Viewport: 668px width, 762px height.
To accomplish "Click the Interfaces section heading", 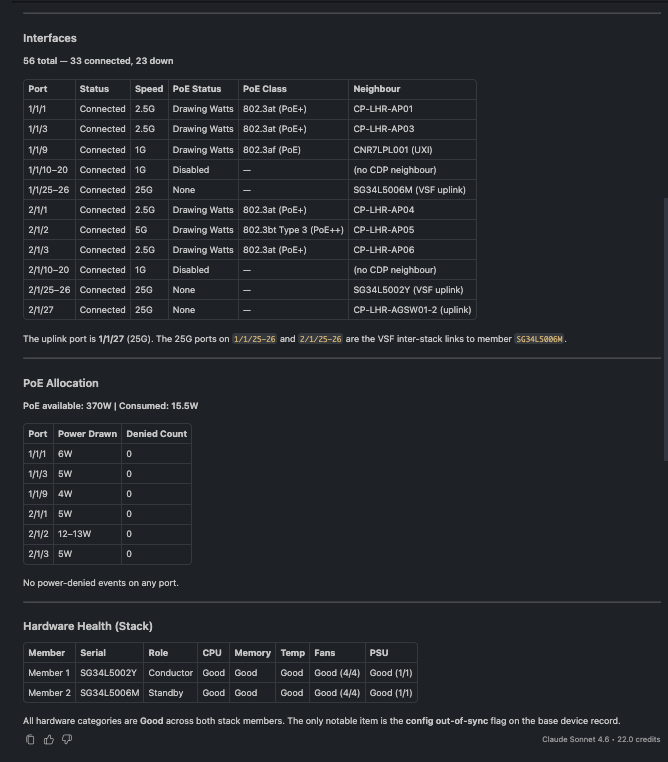I will pyautogui.click(x=50, y=38).
